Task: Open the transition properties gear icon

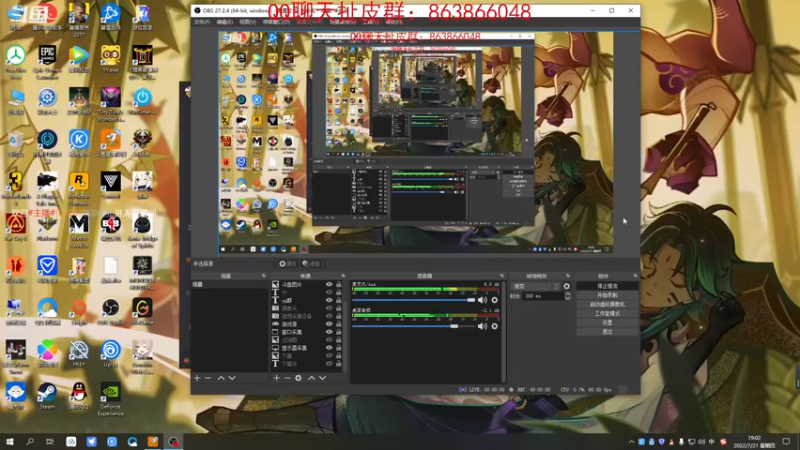Action: pyautogui.click(x=566, y=286)
